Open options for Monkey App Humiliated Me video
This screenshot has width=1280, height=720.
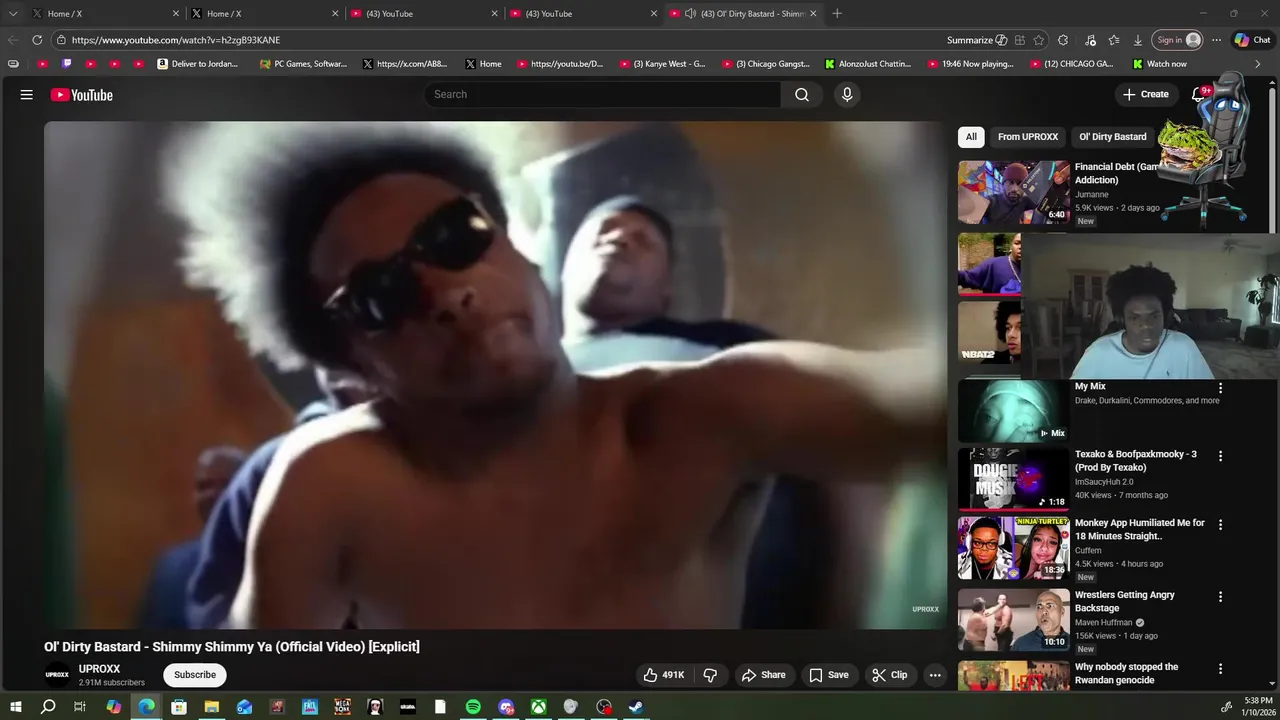pyautogui.click(x=1220, y=525)
